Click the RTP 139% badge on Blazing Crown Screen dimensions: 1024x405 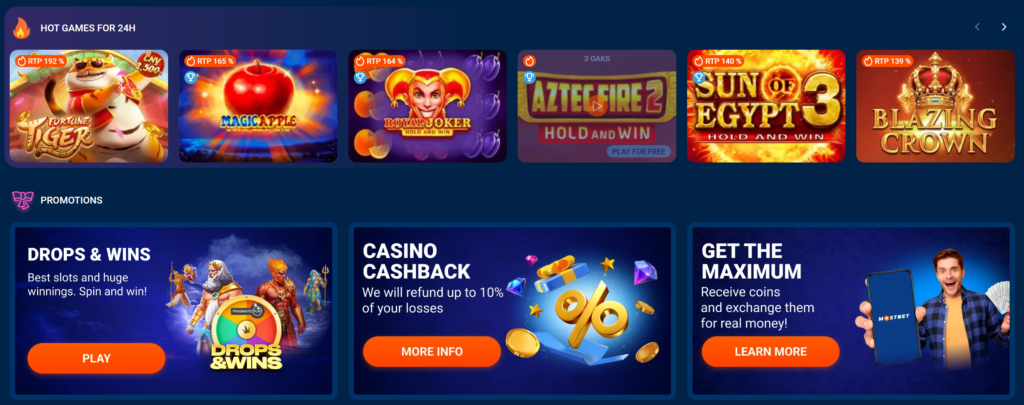coord(887,61)
